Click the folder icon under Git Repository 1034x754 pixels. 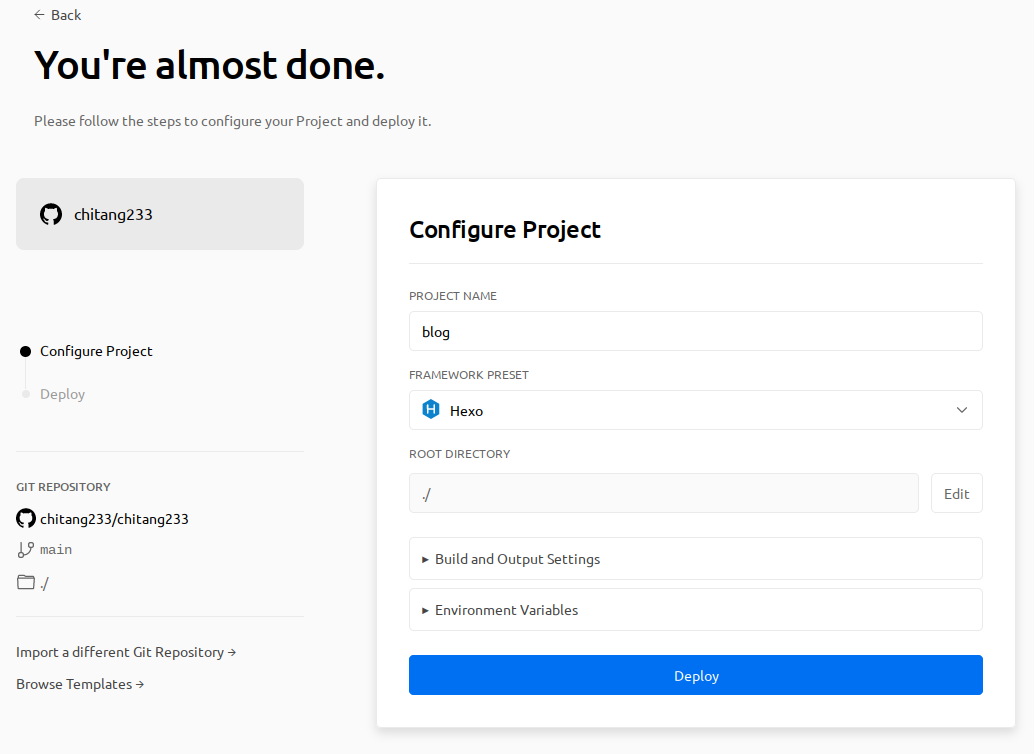click(26, 582)
